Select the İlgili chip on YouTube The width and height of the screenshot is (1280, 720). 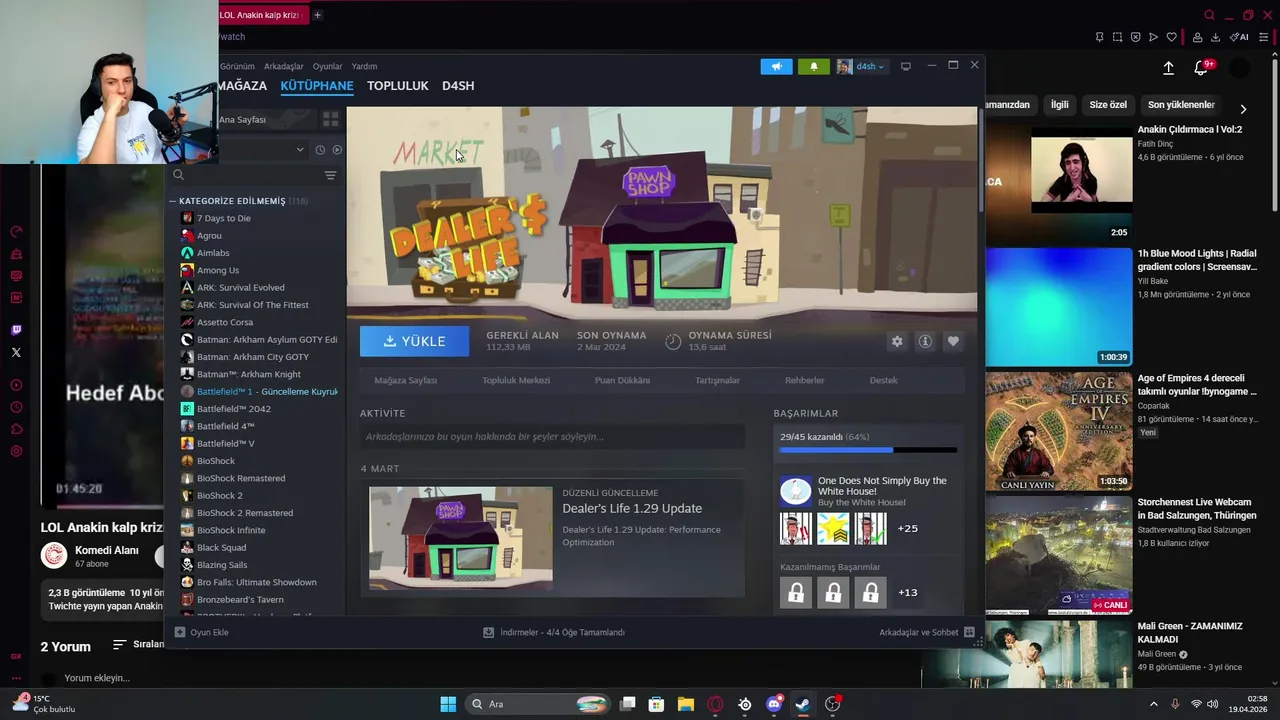(x=1059, y=104)
